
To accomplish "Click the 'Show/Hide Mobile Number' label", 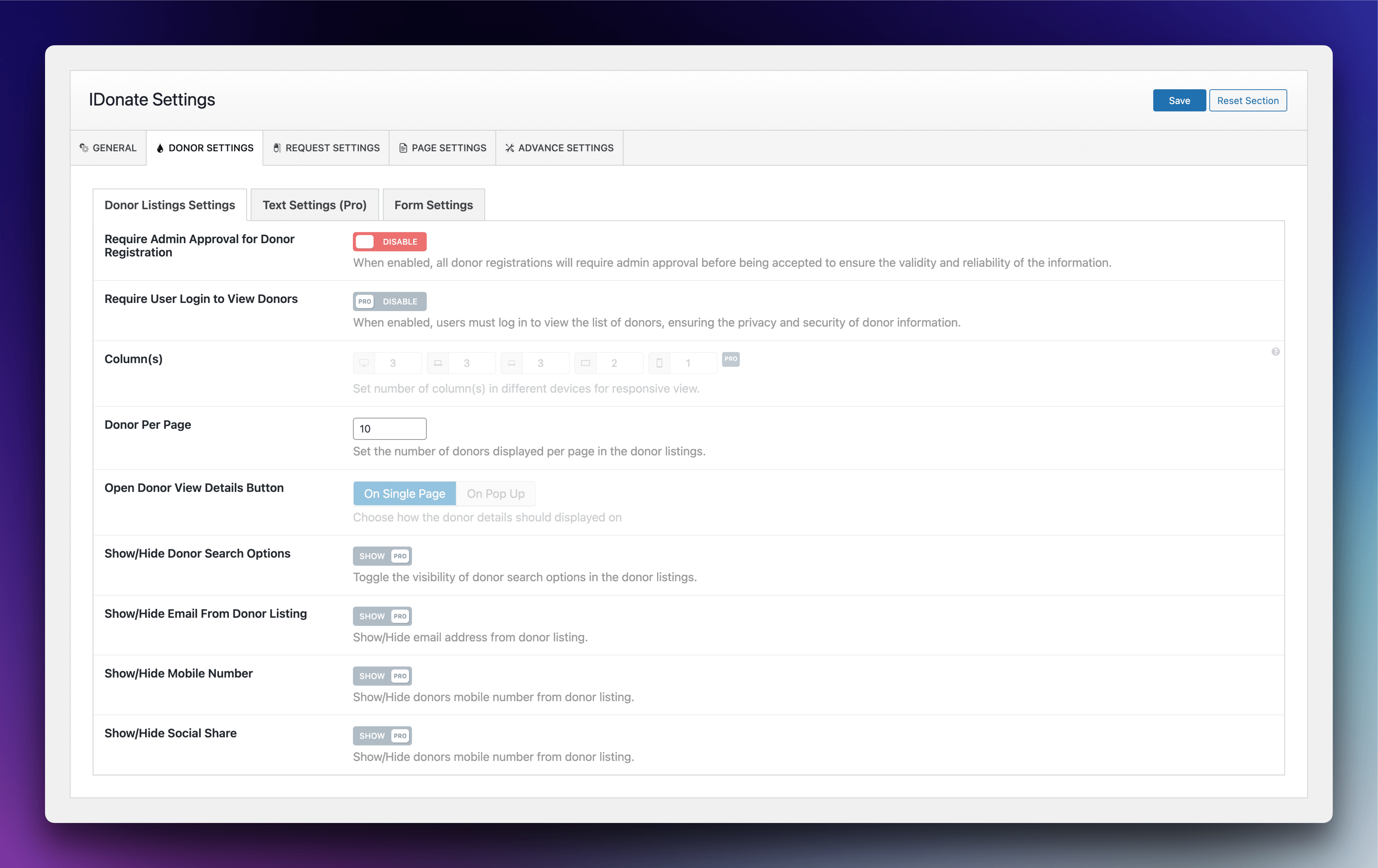I will [179, 674].
